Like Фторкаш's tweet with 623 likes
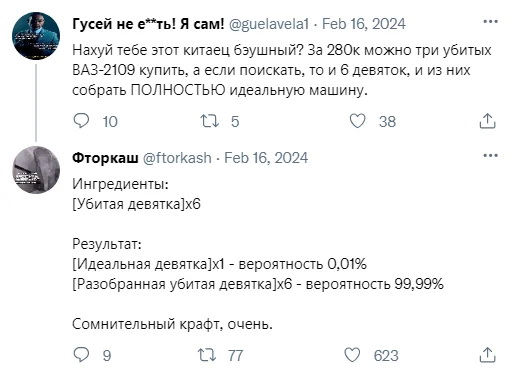The width and height of the screenshot is (512, 376). point(352,355)
